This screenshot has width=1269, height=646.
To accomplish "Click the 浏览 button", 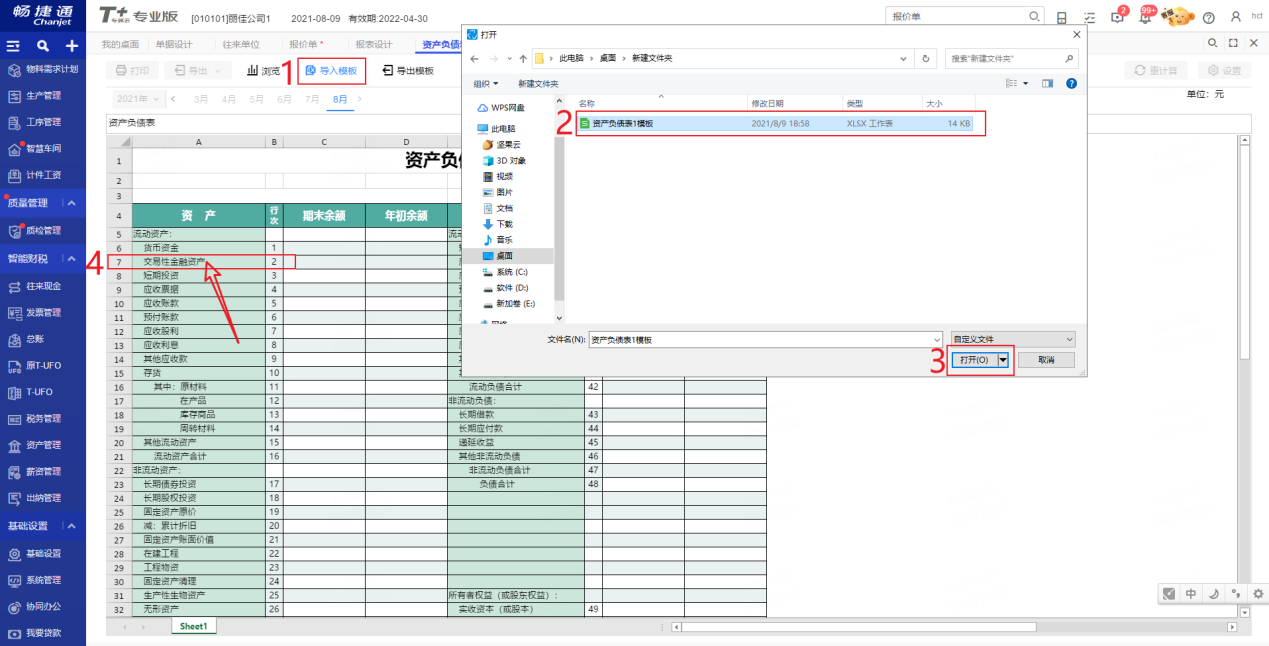I will pyautogui.click(x=263, y=71).
